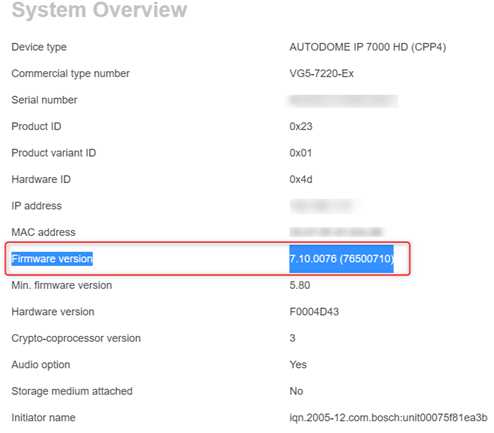Click the Device type label
Screen dimensions: 494x433
39,47
